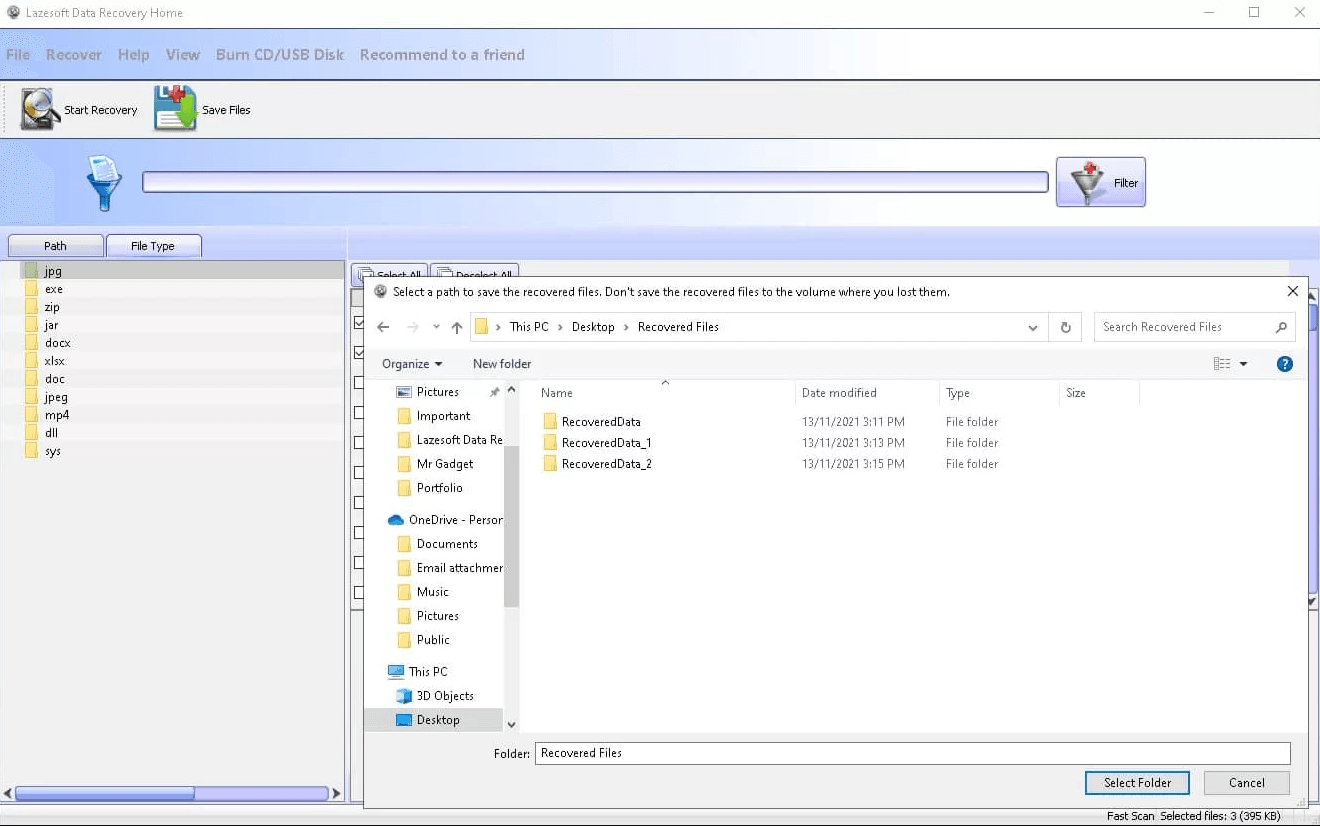Switch to the File Type tab
The image size is (1320, 826).
click(x=153, y=246)
